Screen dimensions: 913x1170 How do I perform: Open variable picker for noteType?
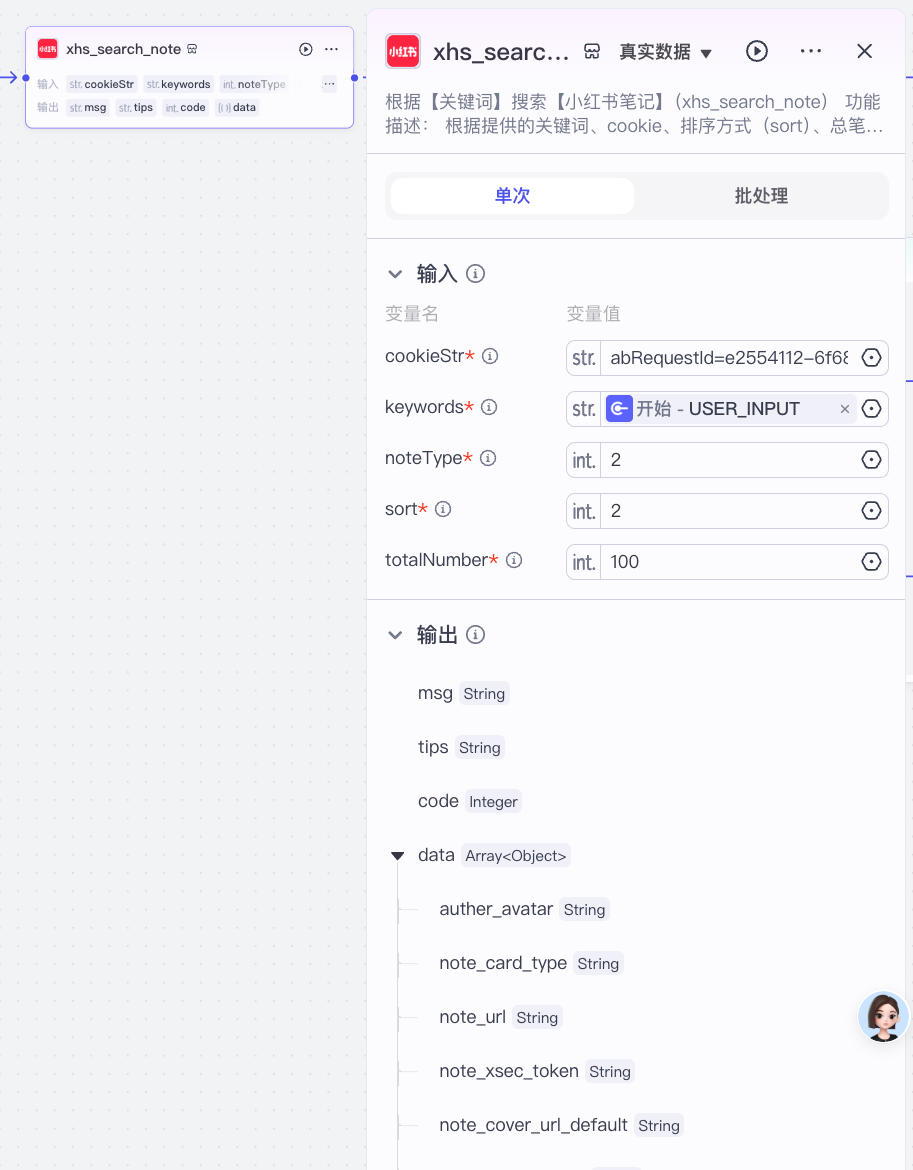pyautogui.click(x=871, y=460)
